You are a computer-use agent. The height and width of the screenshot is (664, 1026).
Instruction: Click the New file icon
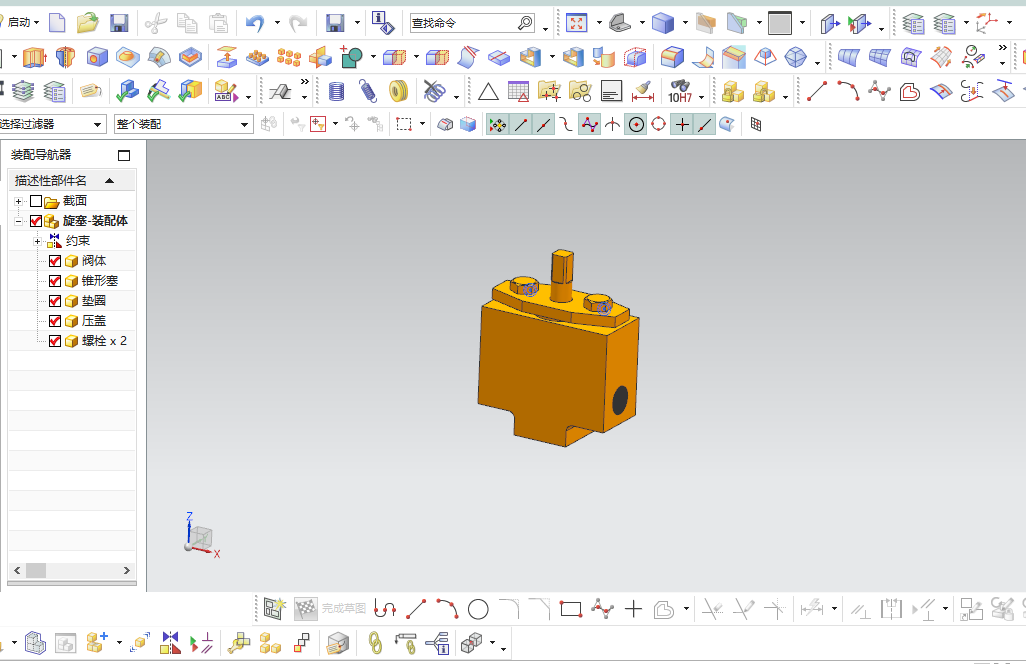pos(58,23)
